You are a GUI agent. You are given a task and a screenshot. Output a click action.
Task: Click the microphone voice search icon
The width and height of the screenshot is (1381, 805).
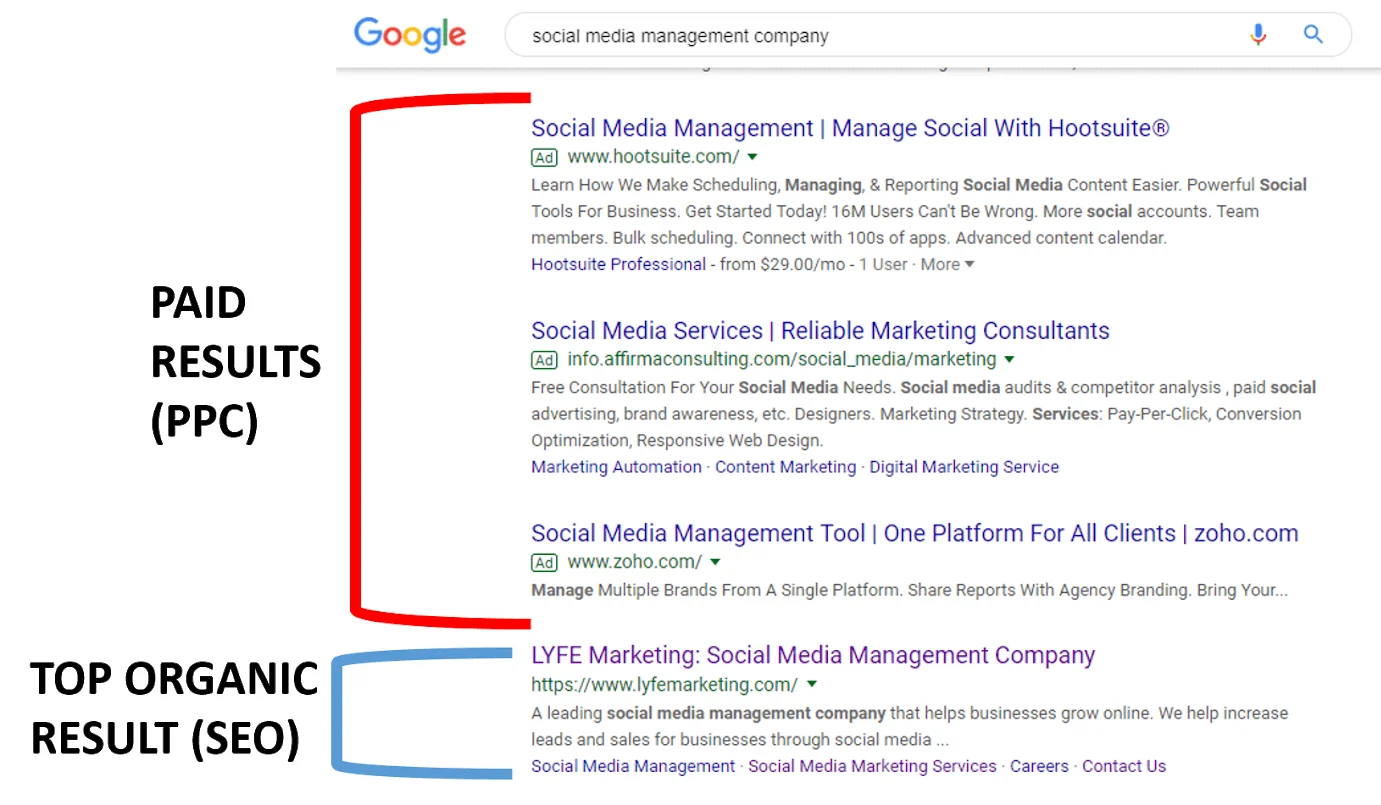pyautogui.click(x=1258, y=35)
